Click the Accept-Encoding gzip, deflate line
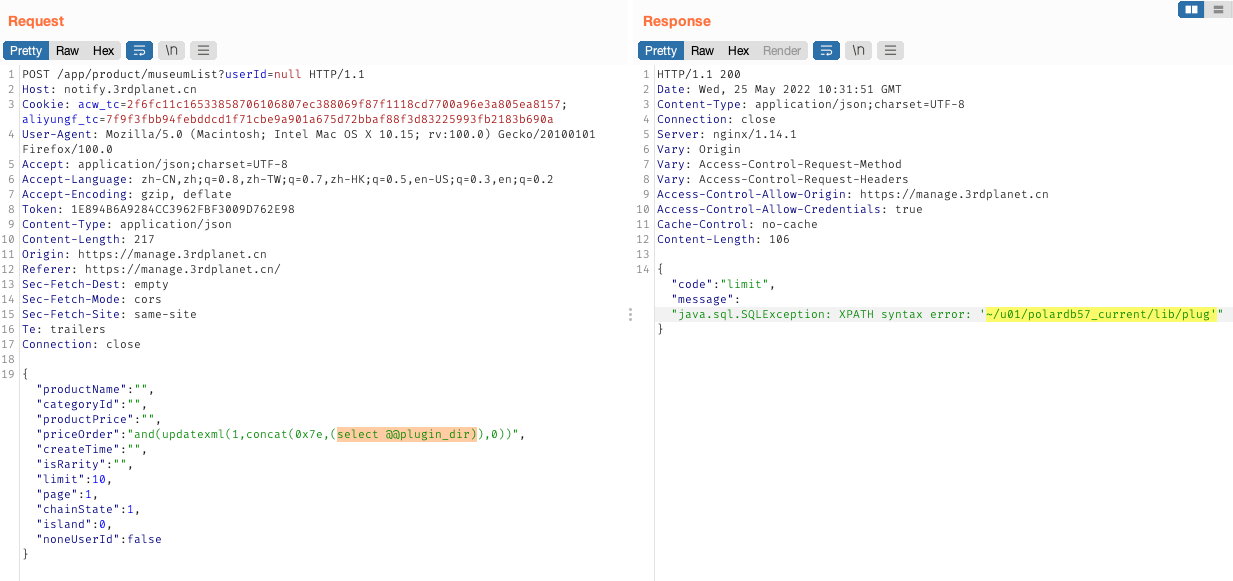 pyautogui.click(x=127, y=195)
